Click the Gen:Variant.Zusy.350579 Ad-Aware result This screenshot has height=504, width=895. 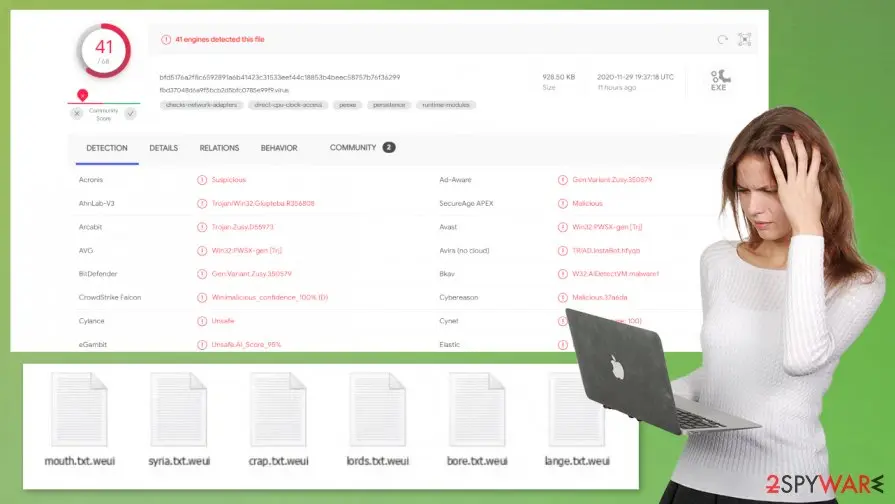tap(612, 180)
